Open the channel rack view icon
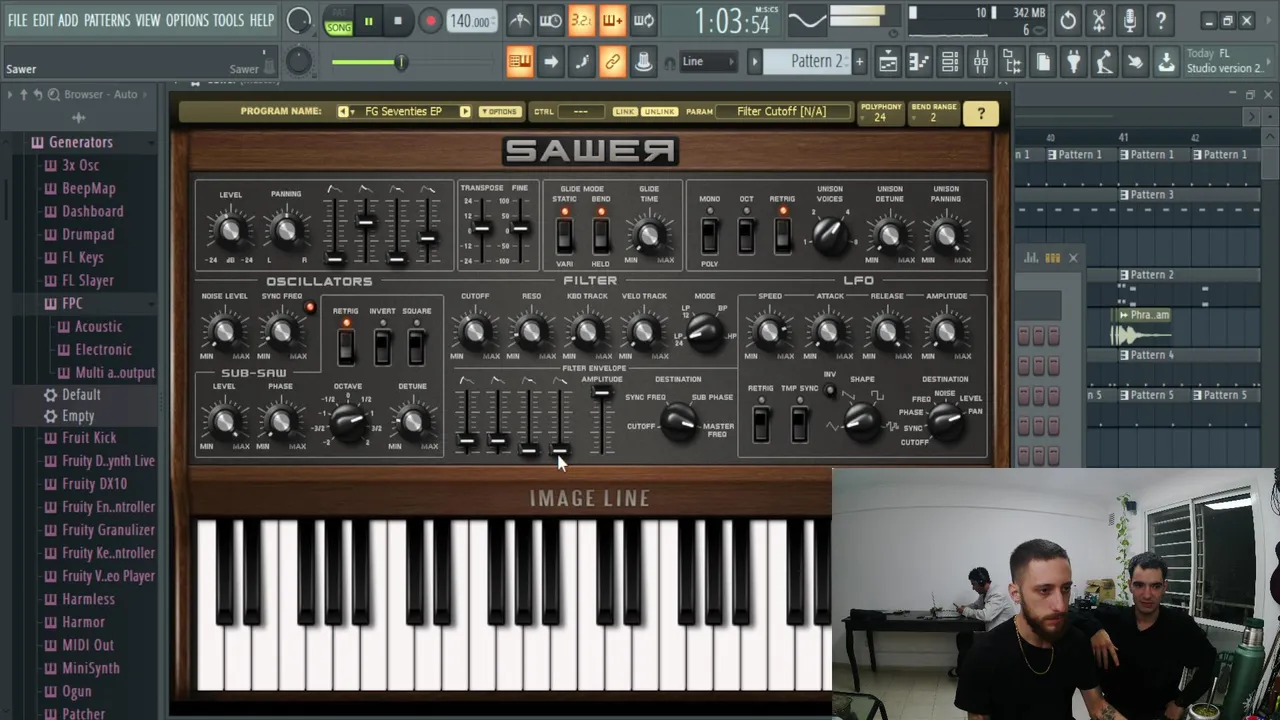The image size is (1280, 720). (x=950, y=62)
